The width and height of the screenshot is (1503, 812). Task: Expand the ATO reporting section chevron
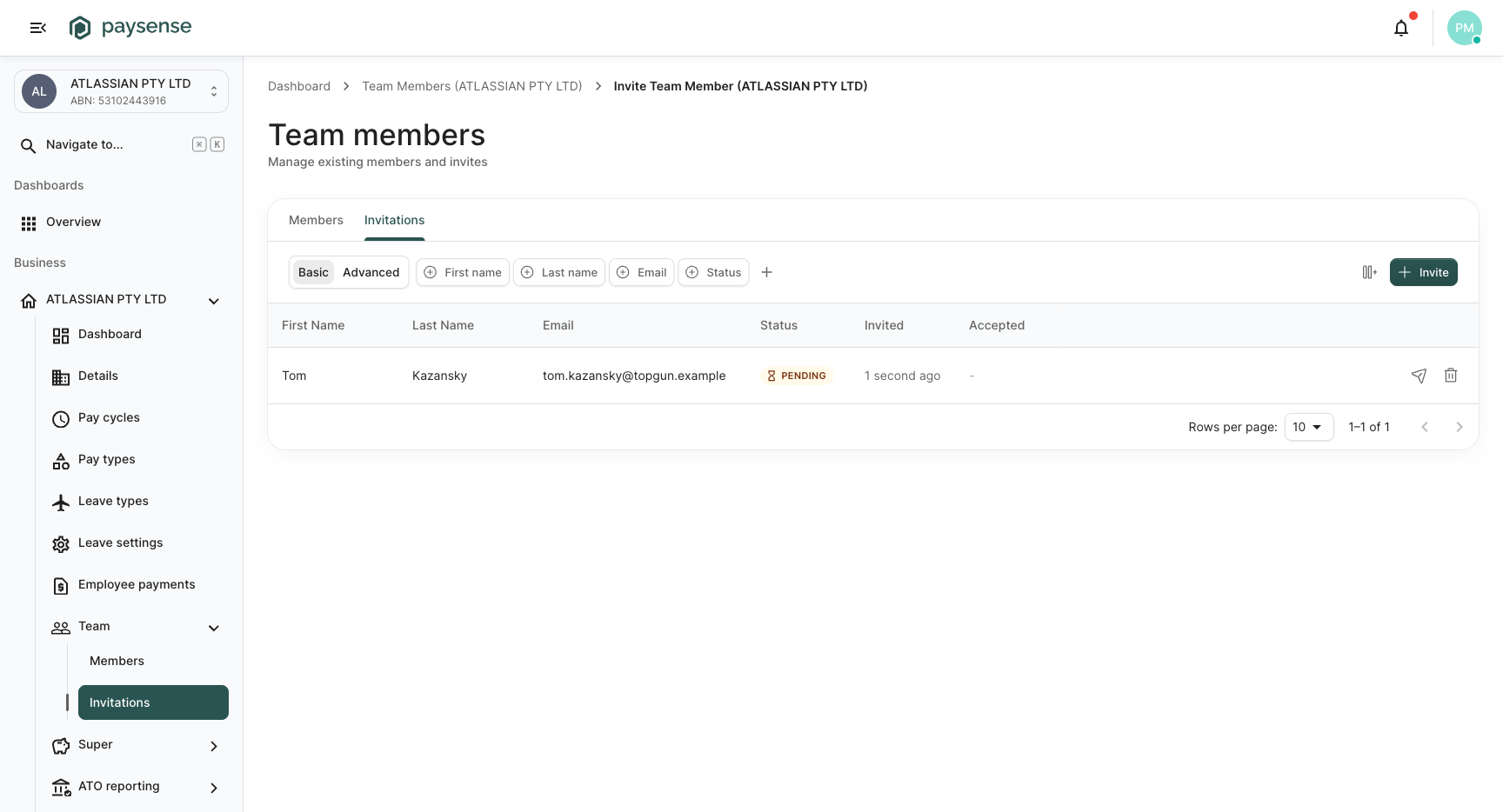coord(214,788)
